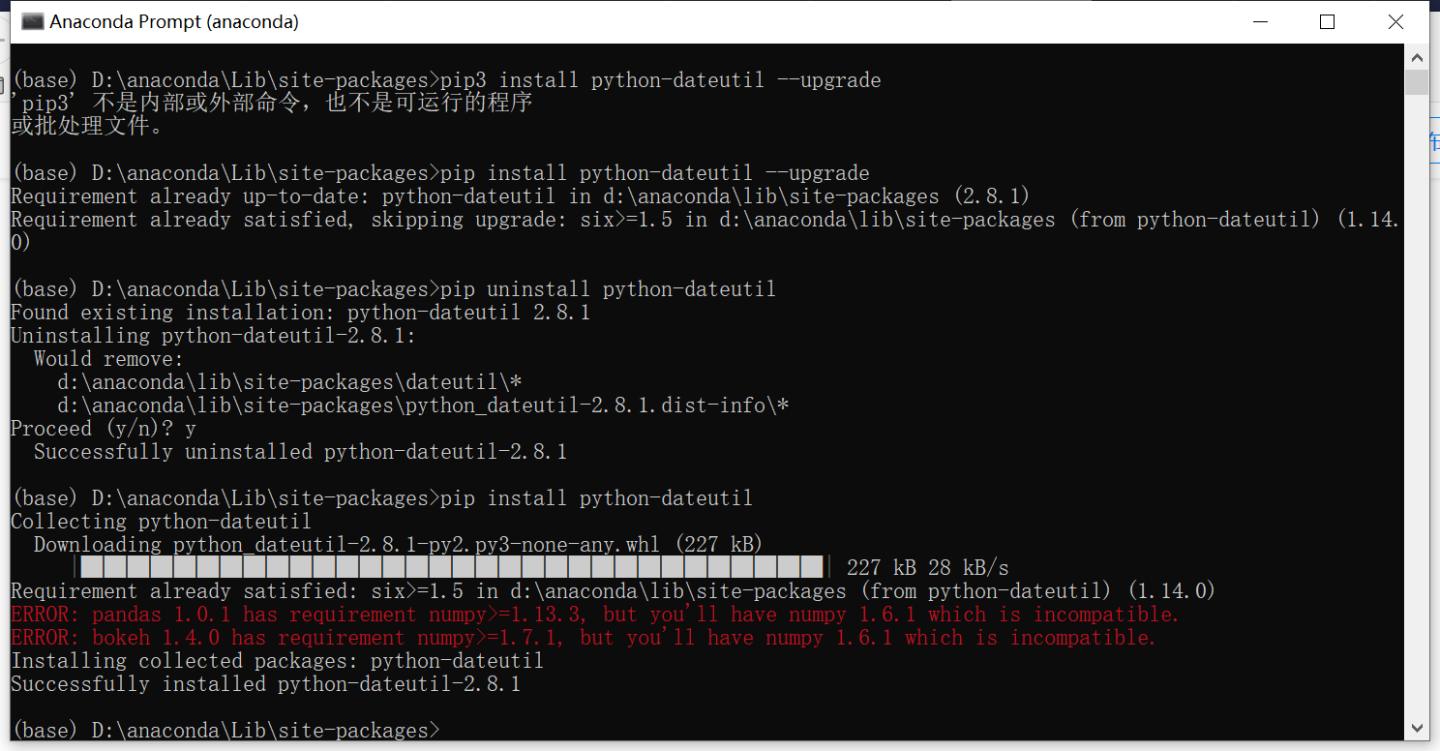Close the Anaconda Prompt window
Screen dimensions: 1440x751
coord(1396,21)
